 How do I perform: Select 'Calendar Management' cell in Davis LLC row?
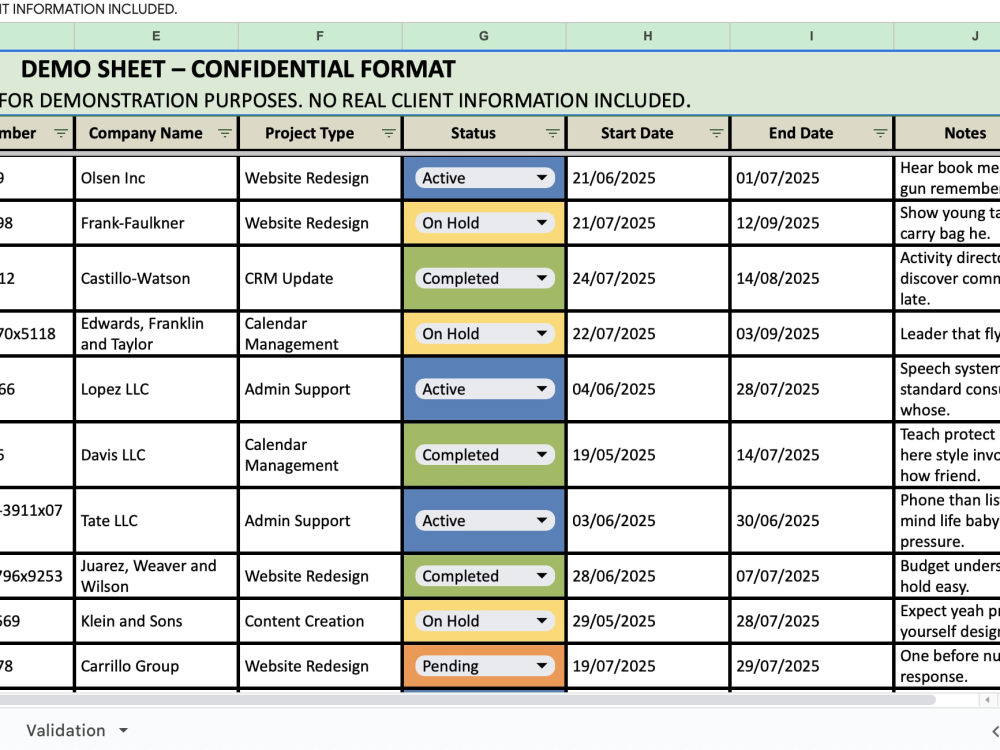(320, 455)
